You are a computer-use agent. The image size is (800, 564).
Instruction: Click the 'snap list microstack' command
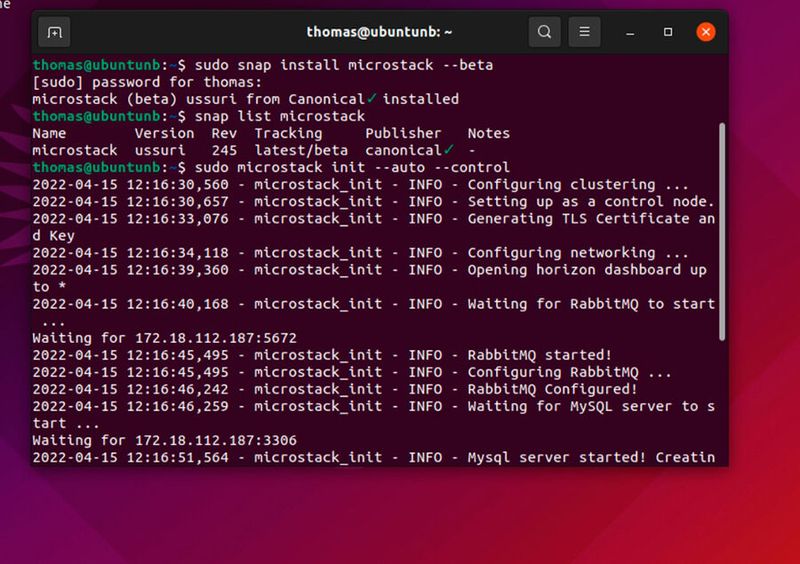click(x=280, y=116)
